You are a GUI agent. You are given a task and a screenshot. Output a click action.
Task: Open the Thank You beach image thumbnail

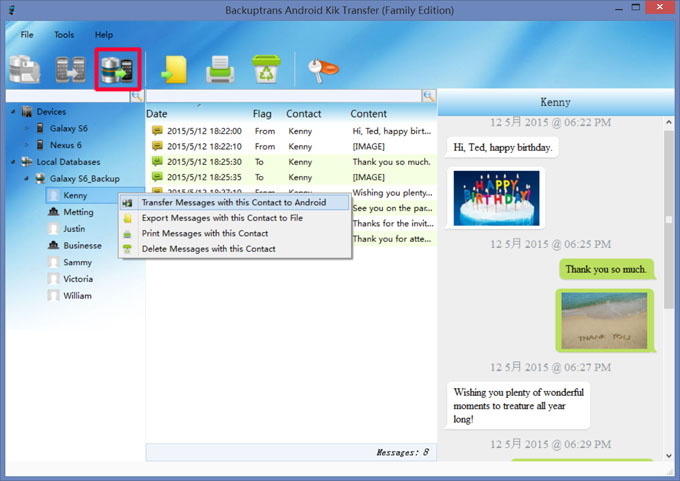pyautogui.click(x=604, y=321)
